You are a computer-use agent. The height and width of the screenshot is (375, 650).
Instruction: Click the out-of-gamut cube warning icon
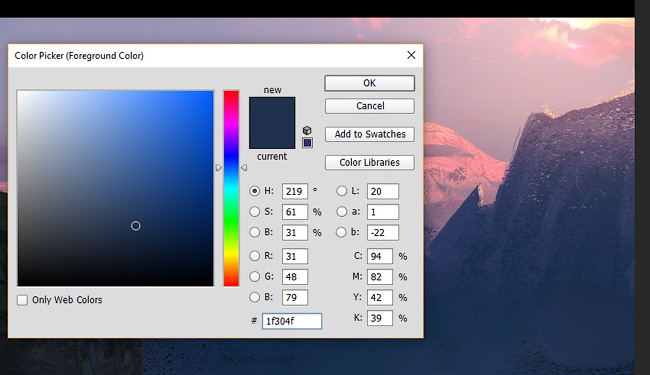coord(307,131)
